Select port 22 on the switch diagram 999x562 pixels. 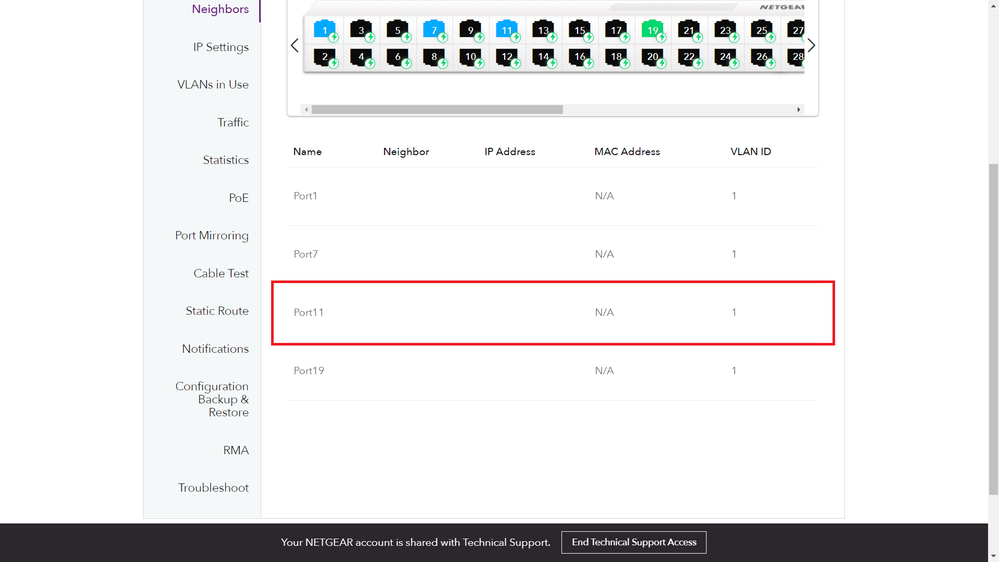click(x=689, y=57)
